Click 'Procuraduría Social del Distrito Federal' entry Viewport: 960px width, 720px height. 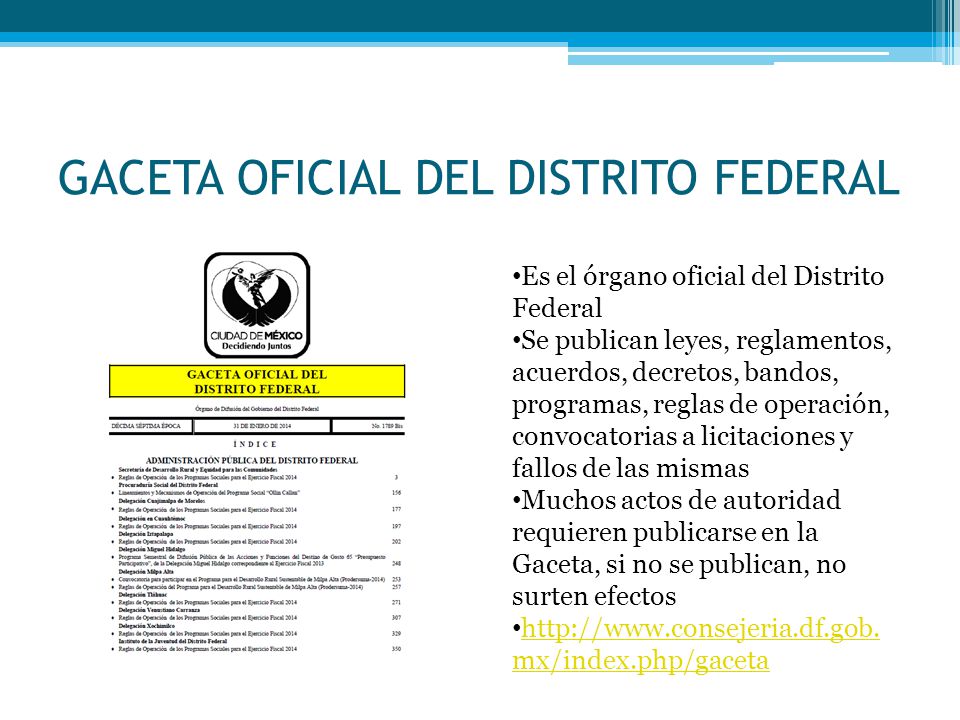[168, 485]
